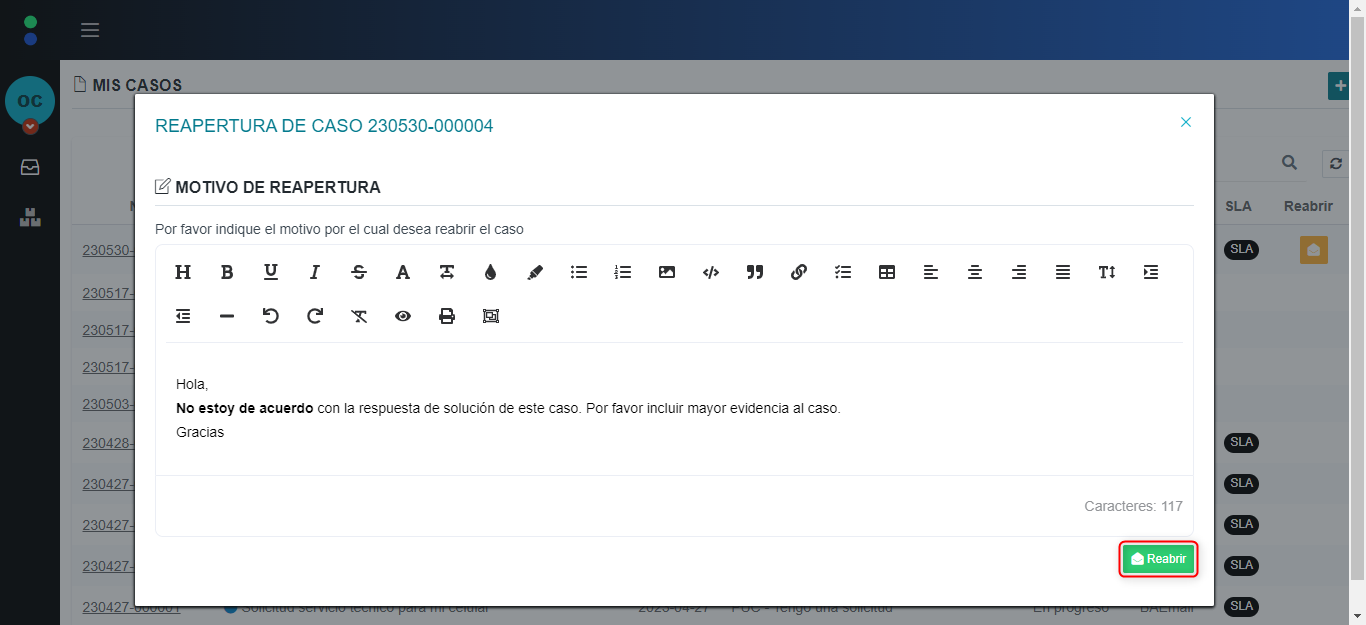Open the heading style dropdown

[x=183, y=272]
